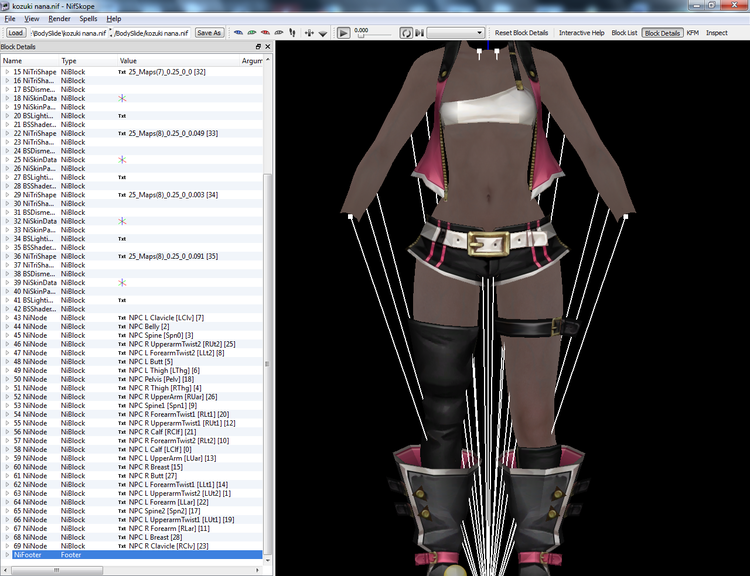Switch to Front view using green icon
Screen dimensions: 750x576
[252, 33]
